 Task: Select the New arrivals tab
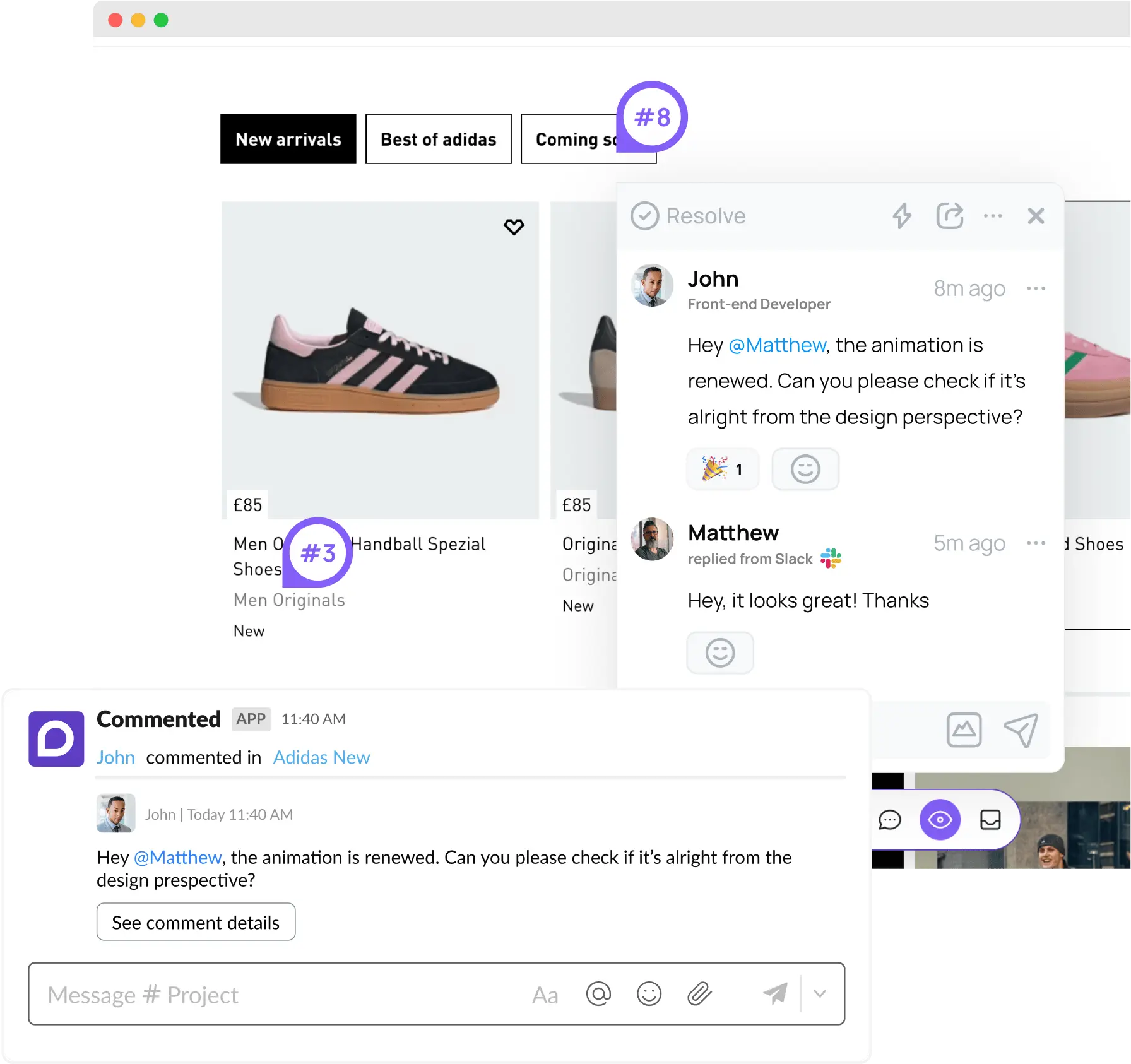tap(288, 139)
